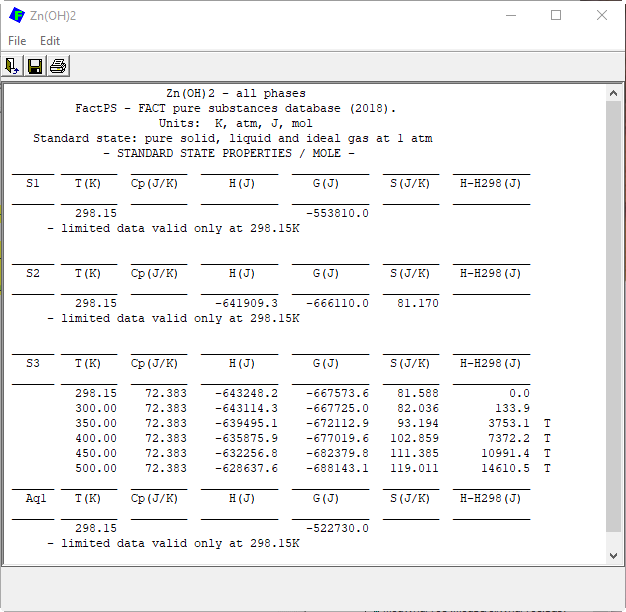
Task: Click the S3 H(J) value -643248.2
Action: (246, 393)
